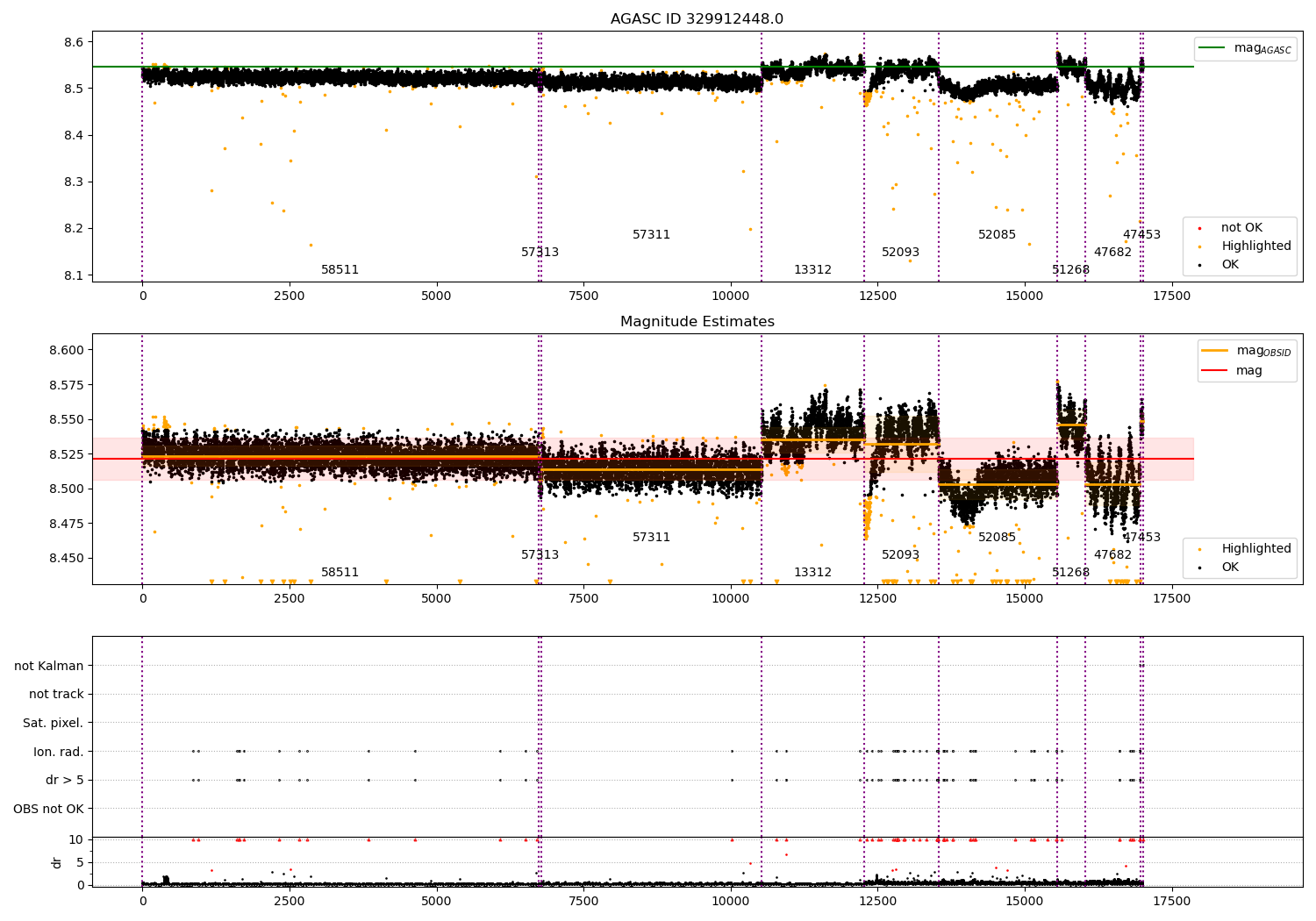The width and height of the screenshot is (1316, 921).
Task: Click obsid label 57313 in top panel
Action: [540, 252]
